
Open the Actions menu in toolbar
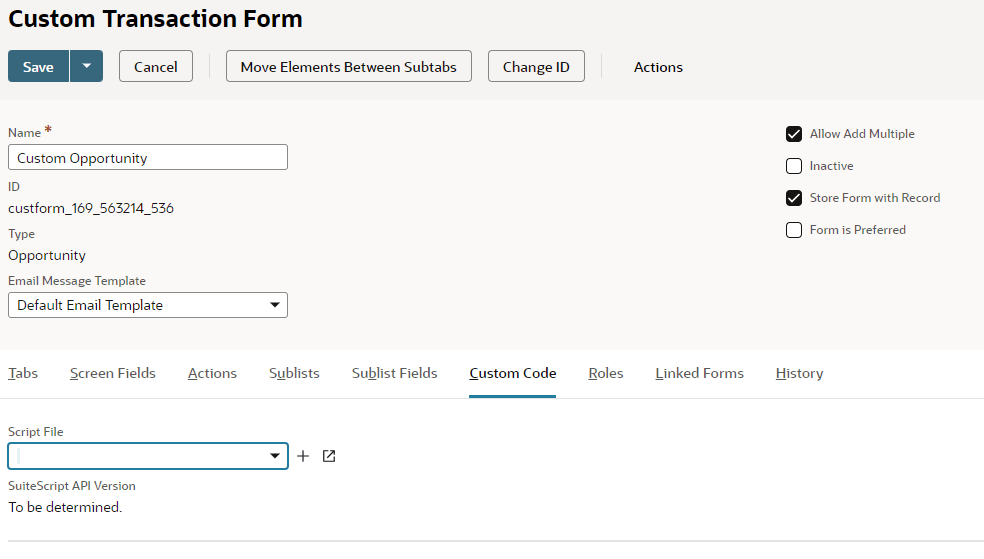(x=658, y=67)
